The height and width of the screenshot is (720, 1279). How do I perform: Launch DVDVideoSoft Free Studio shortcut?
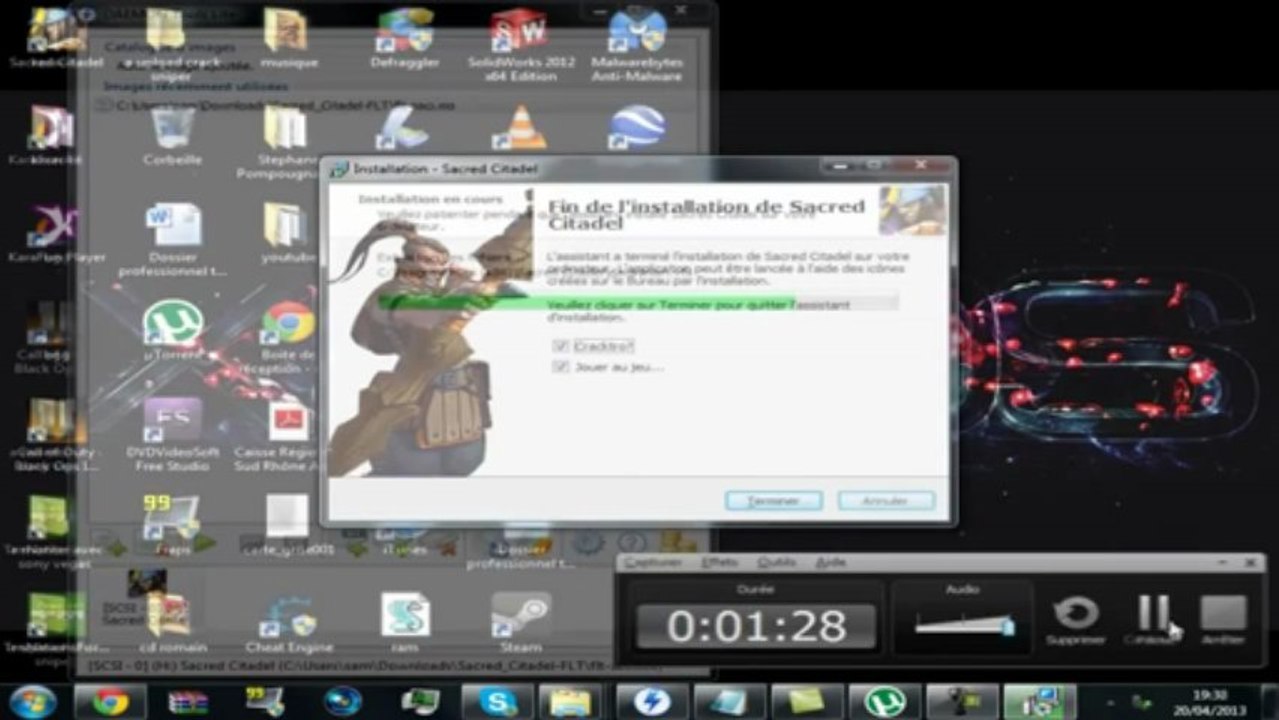[x=172, y=435]
